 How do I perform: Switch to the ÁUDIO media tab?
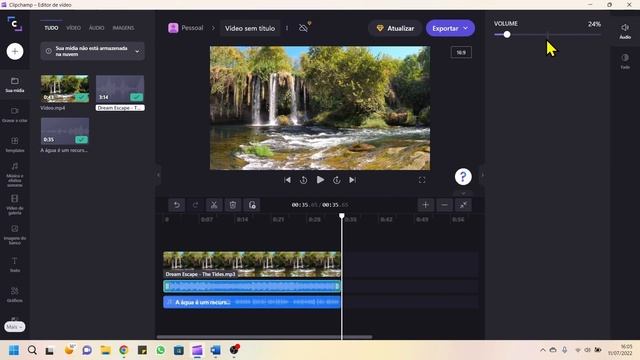[96, 28]
